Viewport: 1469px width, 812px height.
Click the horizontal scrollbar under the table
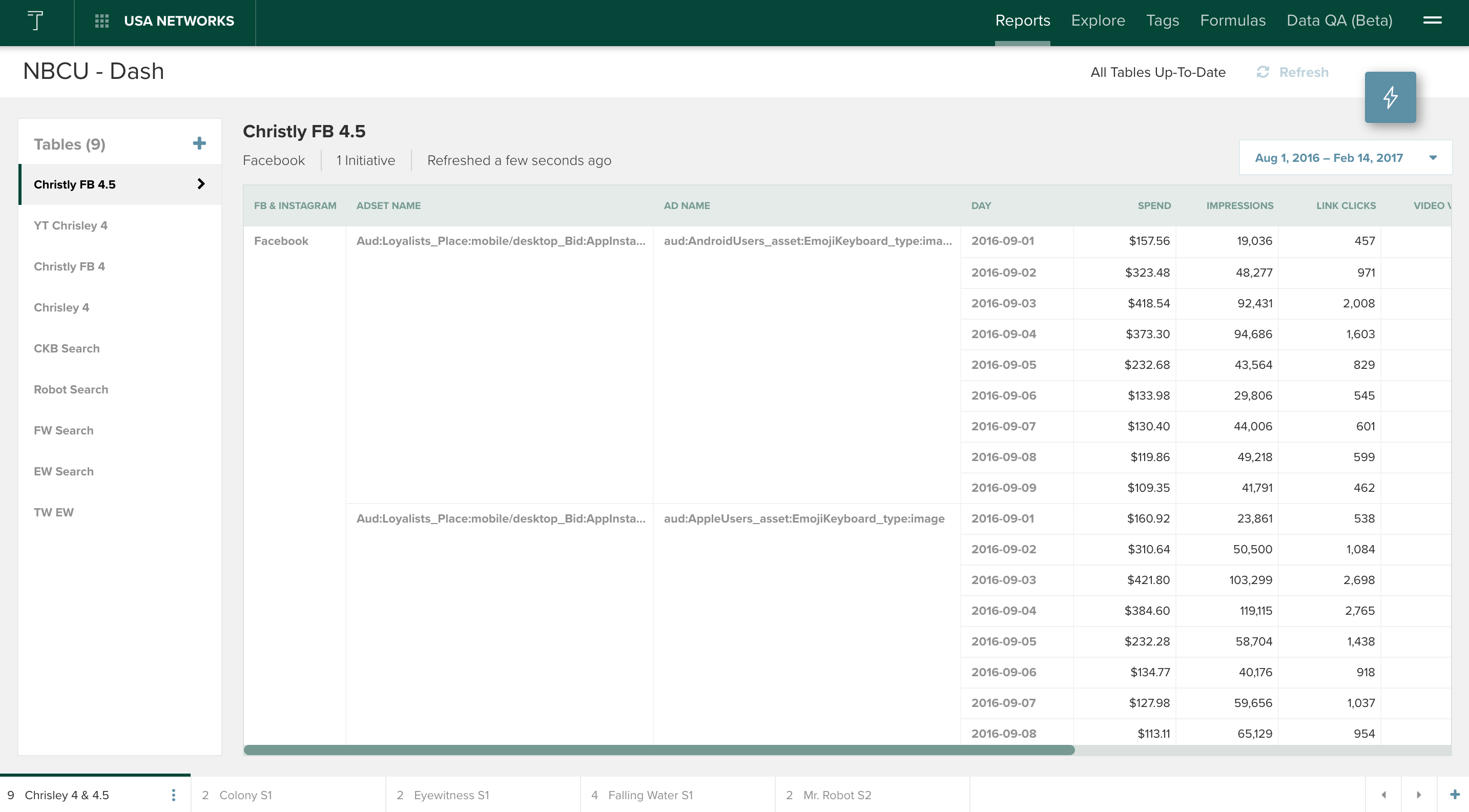click(x=658, y=750)
